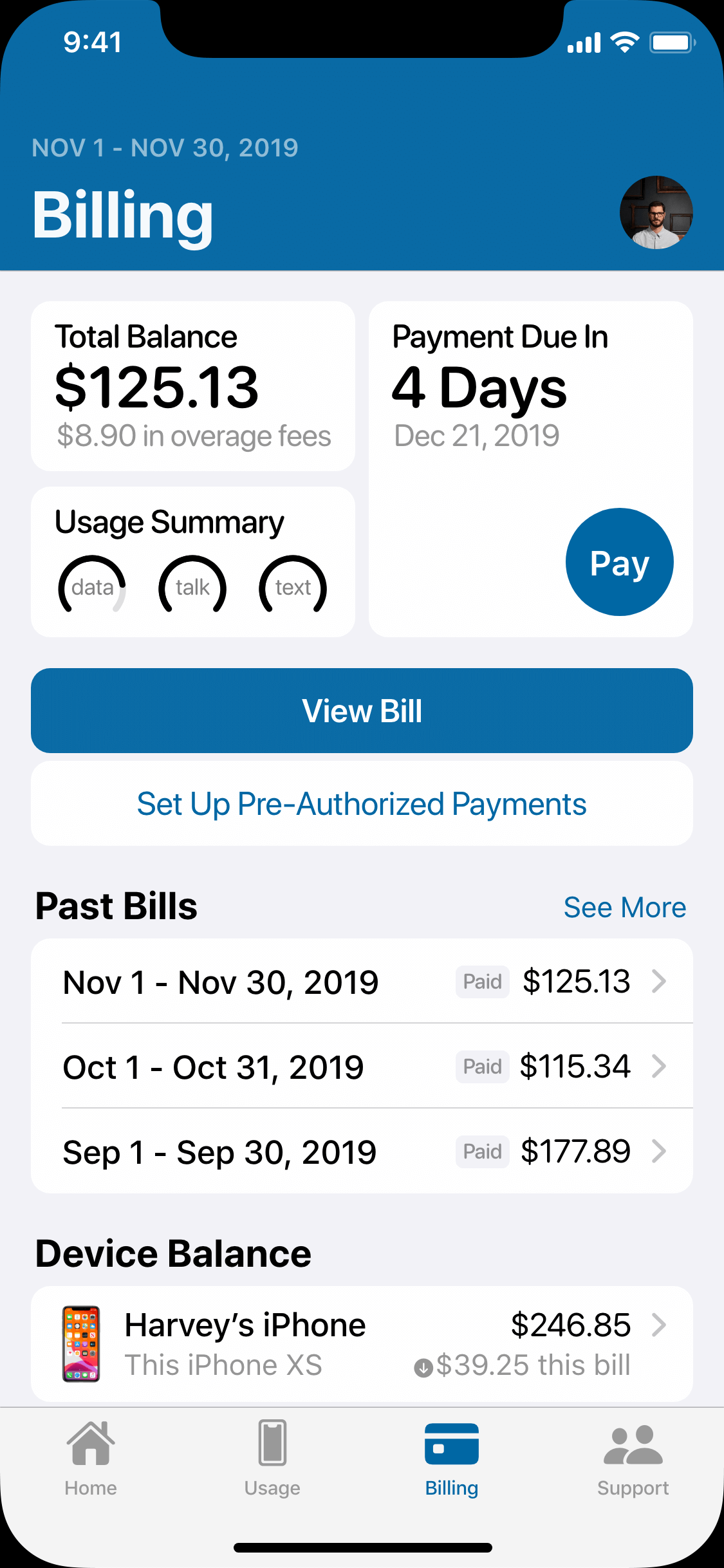Viewport: 724px width, 1568px height.
Task: Tap Set Up Pre-Authorized Payments
Action: [x=362, y=804]
